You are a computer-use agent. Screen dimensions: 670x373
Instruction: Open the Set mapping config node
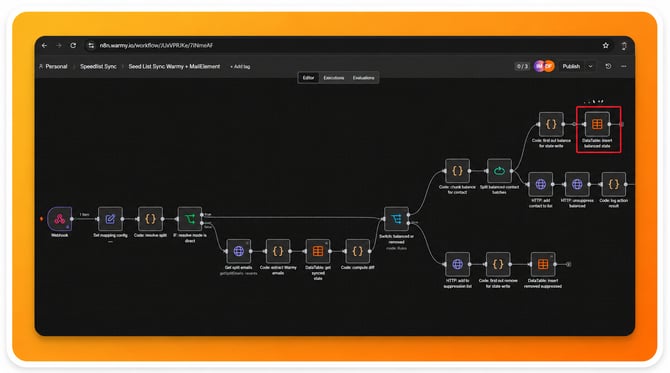[110, 219]
